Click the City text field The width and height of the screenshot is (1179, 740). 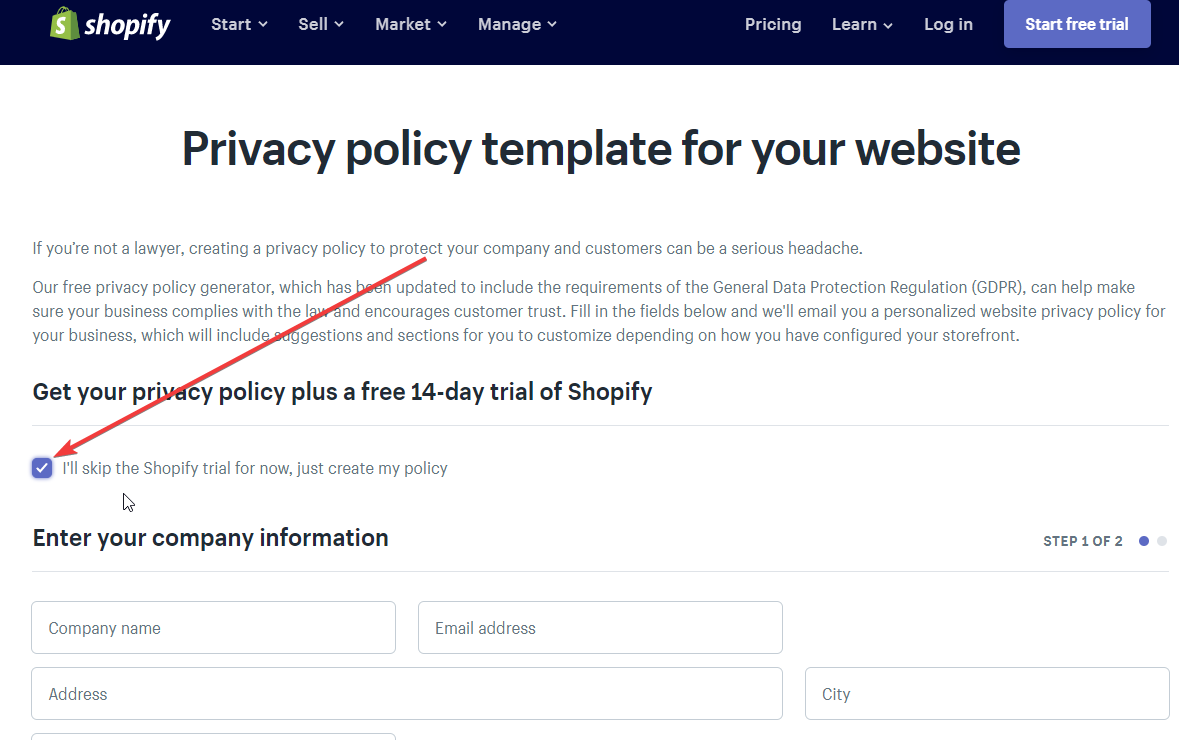987,694
